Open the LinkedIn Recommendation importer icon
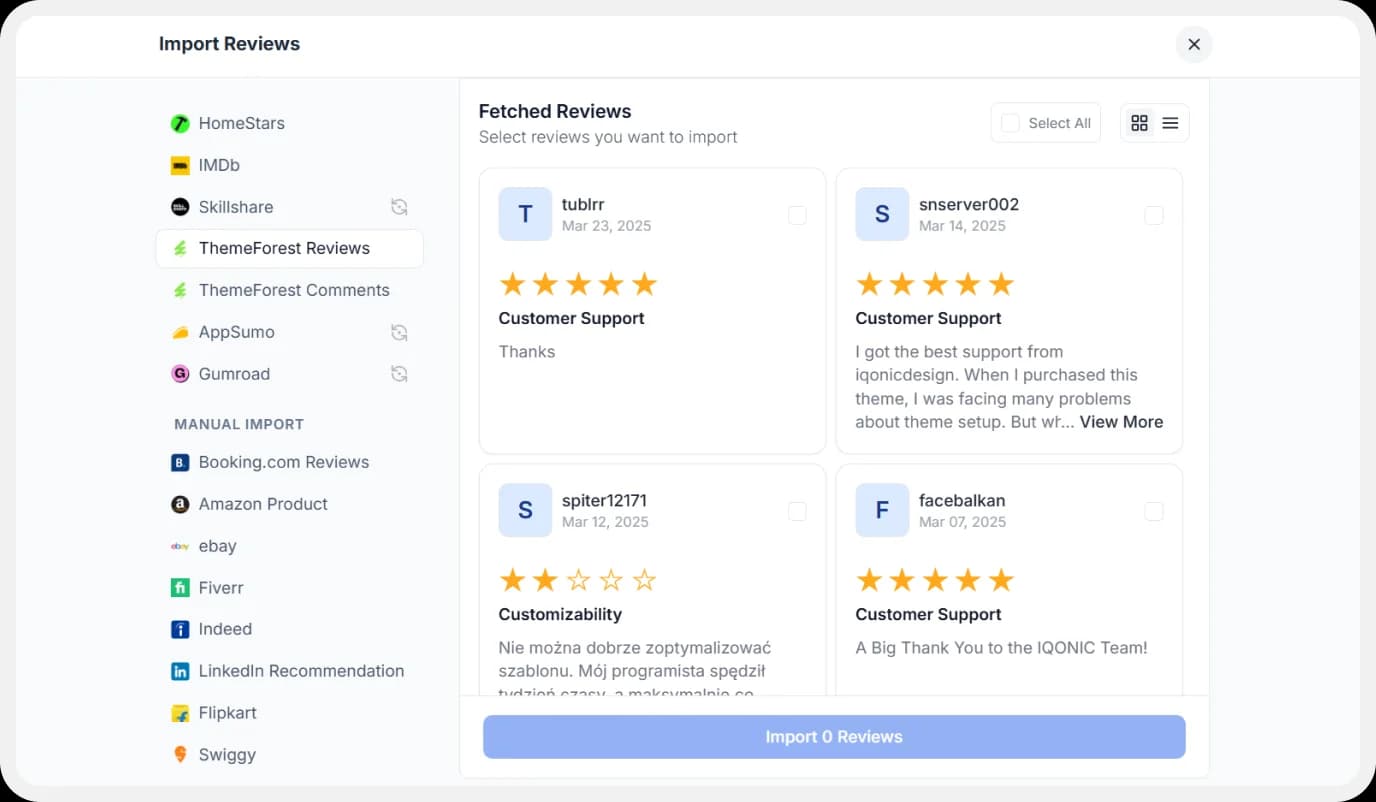1376x802 pixels. (180, 671)
